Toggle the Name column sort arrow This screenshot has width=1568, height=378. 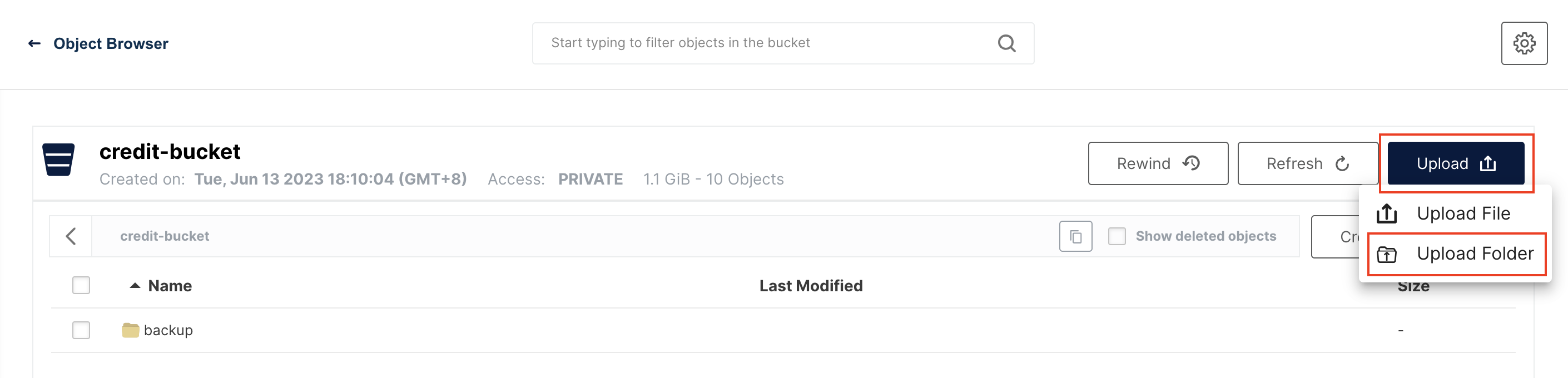135,286
